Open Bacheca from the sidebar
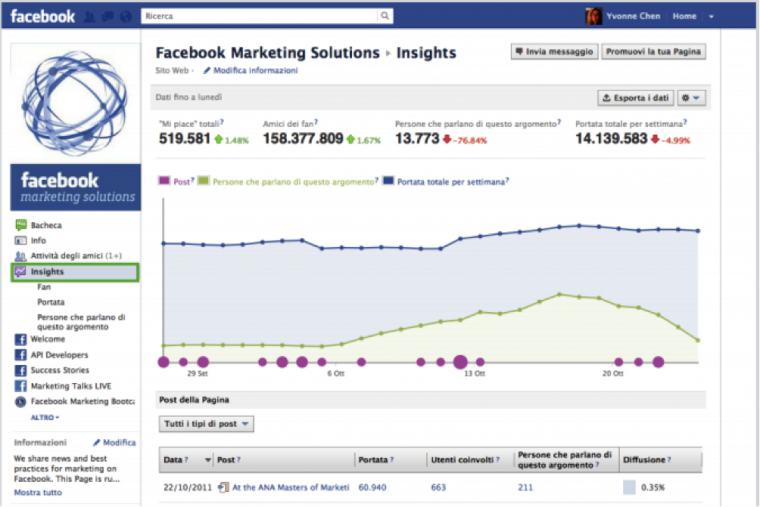 [46, 225]
